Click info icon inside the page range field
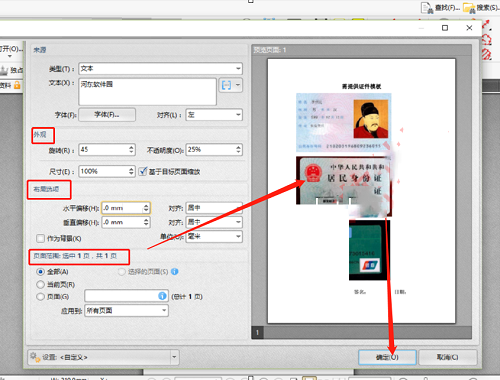 162,296
